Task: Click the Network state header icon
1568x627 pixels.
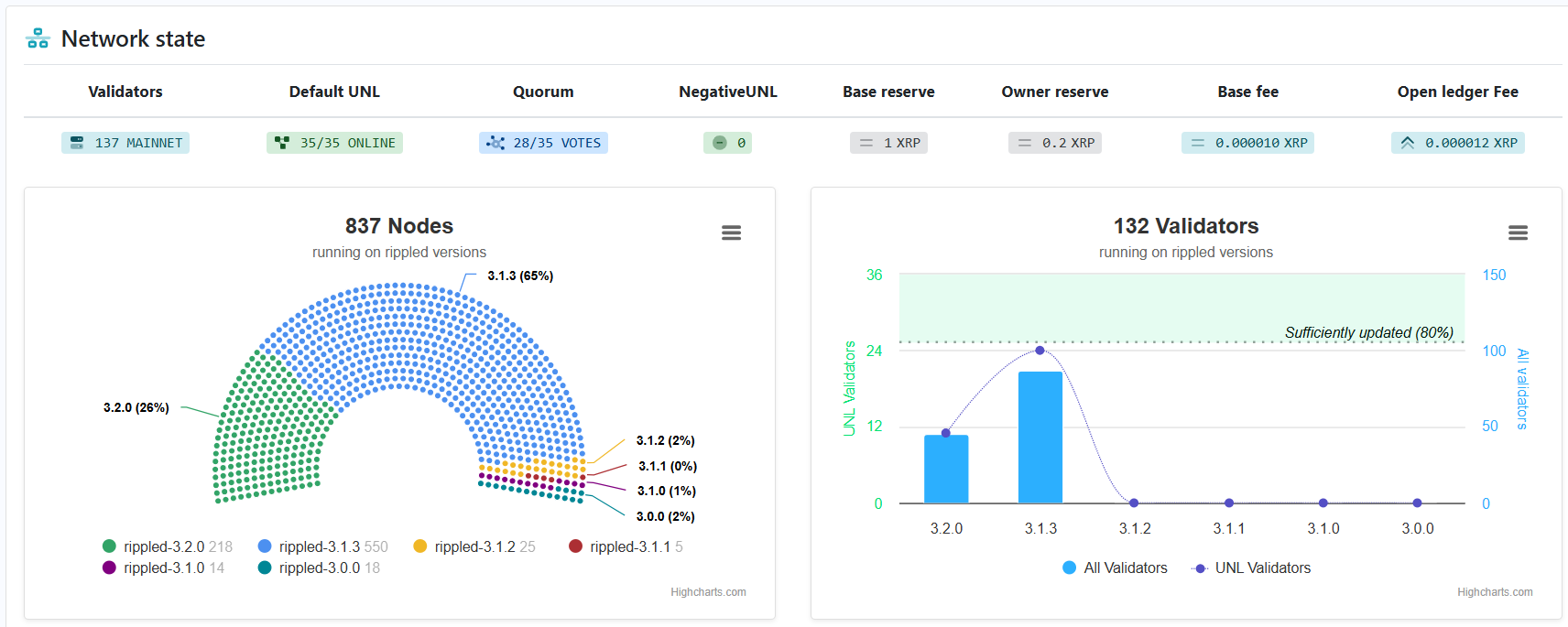Action: [x=38, y=38]
